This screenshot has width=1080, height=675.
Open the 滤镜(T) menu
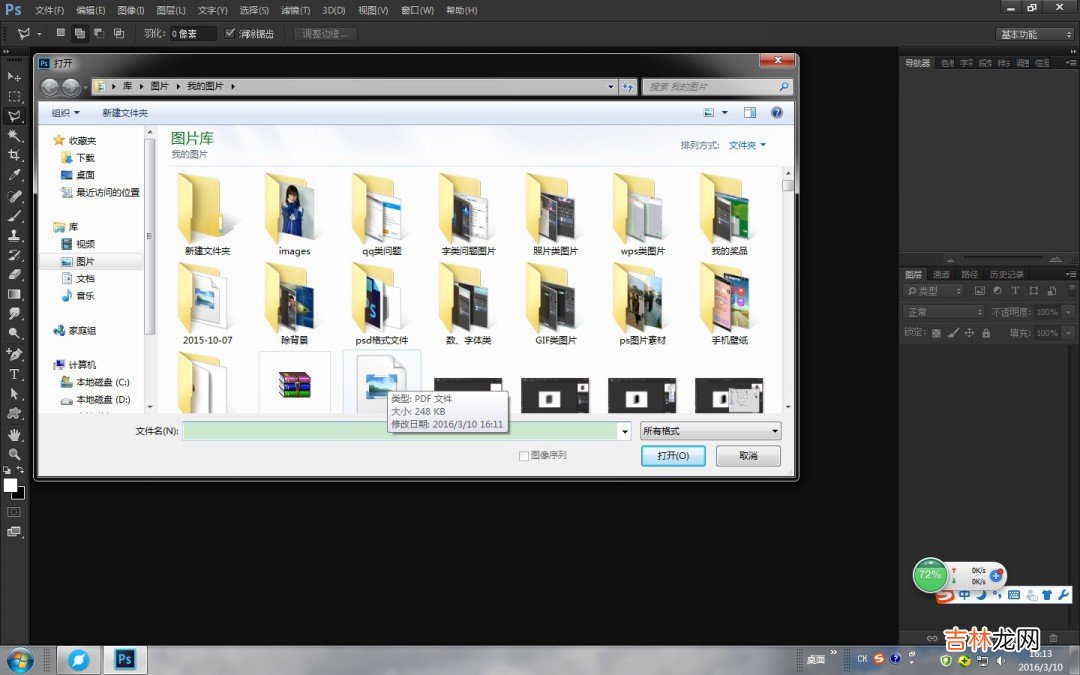(x=294, y=10)
